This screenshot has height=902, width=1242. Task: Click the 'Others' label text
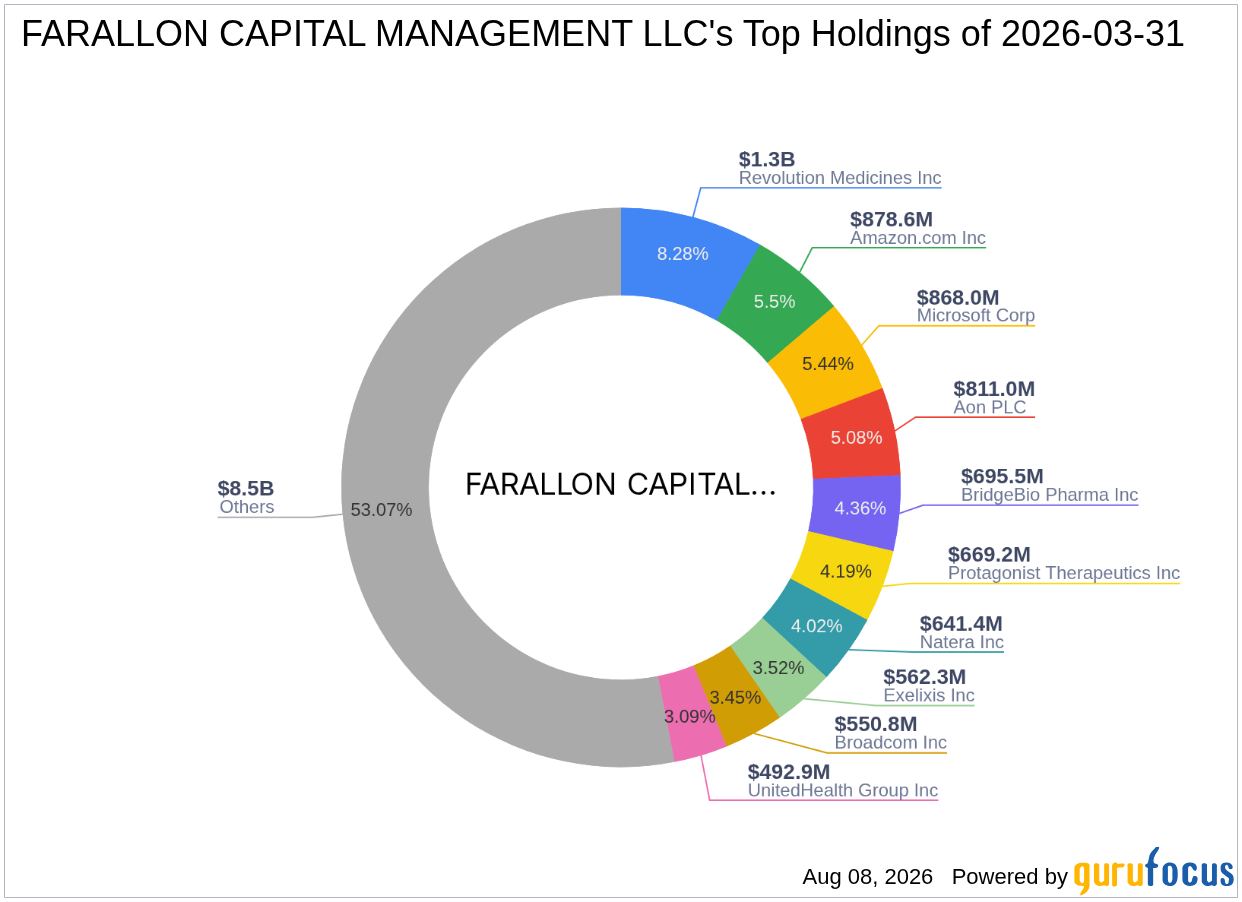pos(246,507)
